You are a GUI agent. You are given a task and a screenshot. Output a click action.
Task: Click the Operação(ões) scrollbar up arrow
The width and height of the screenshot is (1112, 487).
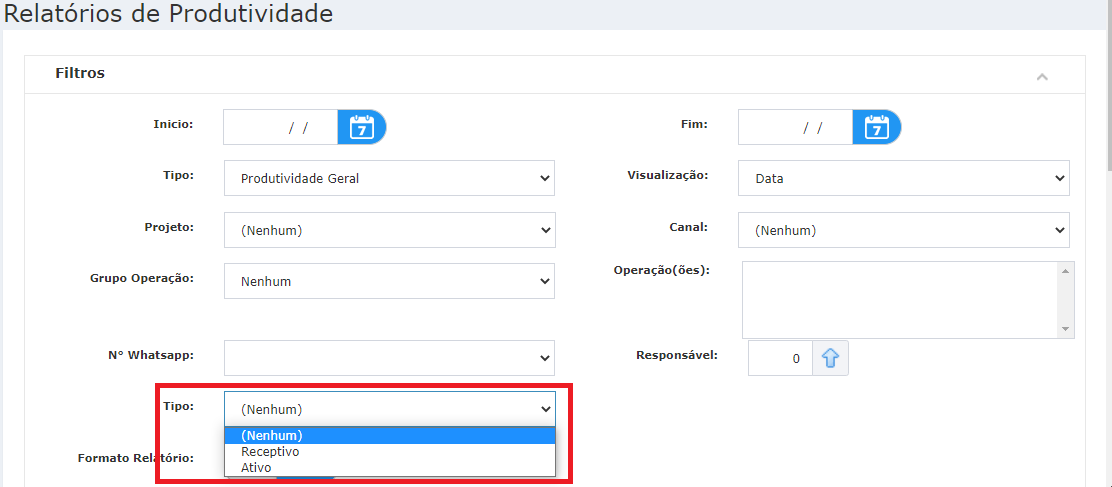tap(1065, 270)
